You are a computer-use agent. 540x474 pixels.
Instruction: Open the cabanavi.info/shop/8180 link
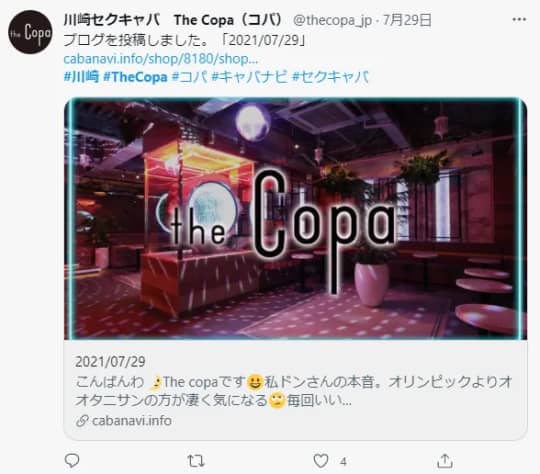point(161,59)
